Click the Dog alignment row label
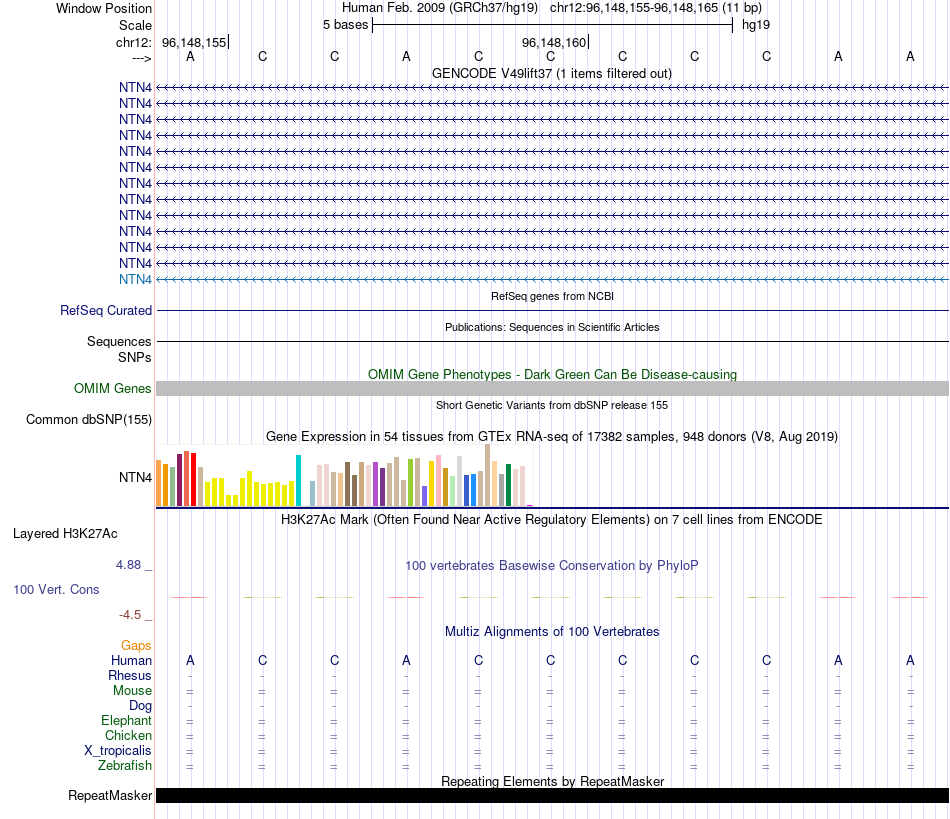Viewport: 950px width, 819px height. tap(140, 706)
